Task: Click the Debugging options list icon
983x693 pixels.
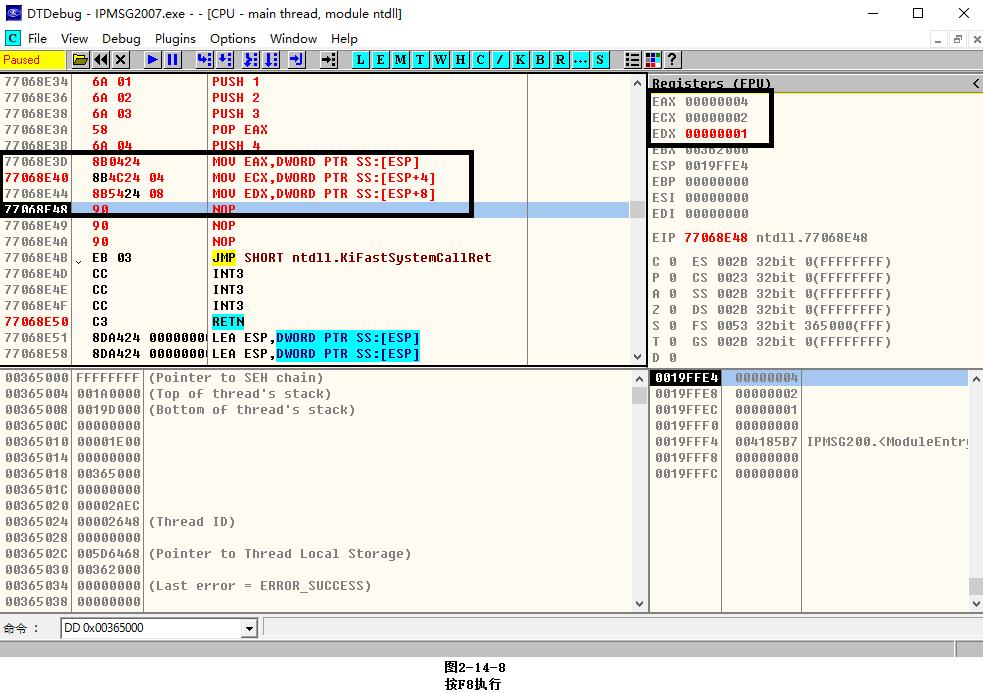Action: point(633,60)
